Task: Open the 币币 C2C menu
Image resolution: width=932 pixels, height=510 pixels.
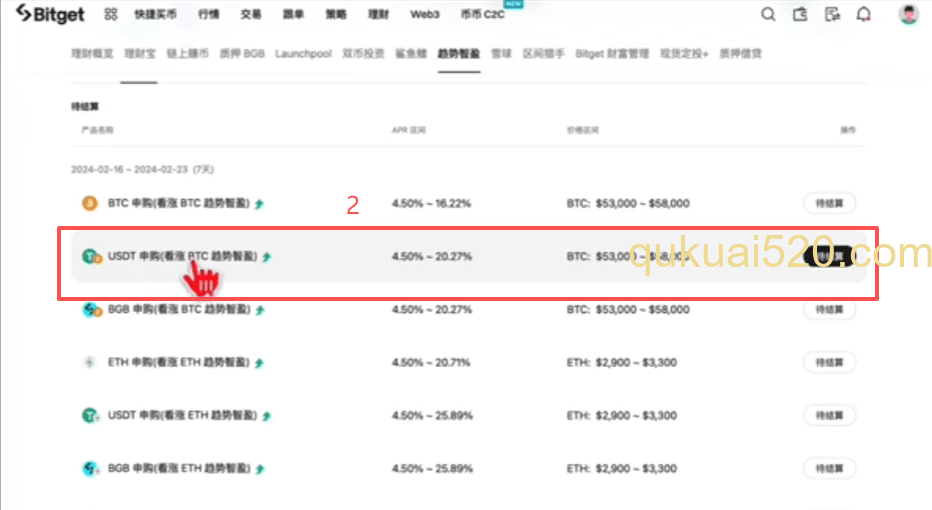Action: (483, 14)
